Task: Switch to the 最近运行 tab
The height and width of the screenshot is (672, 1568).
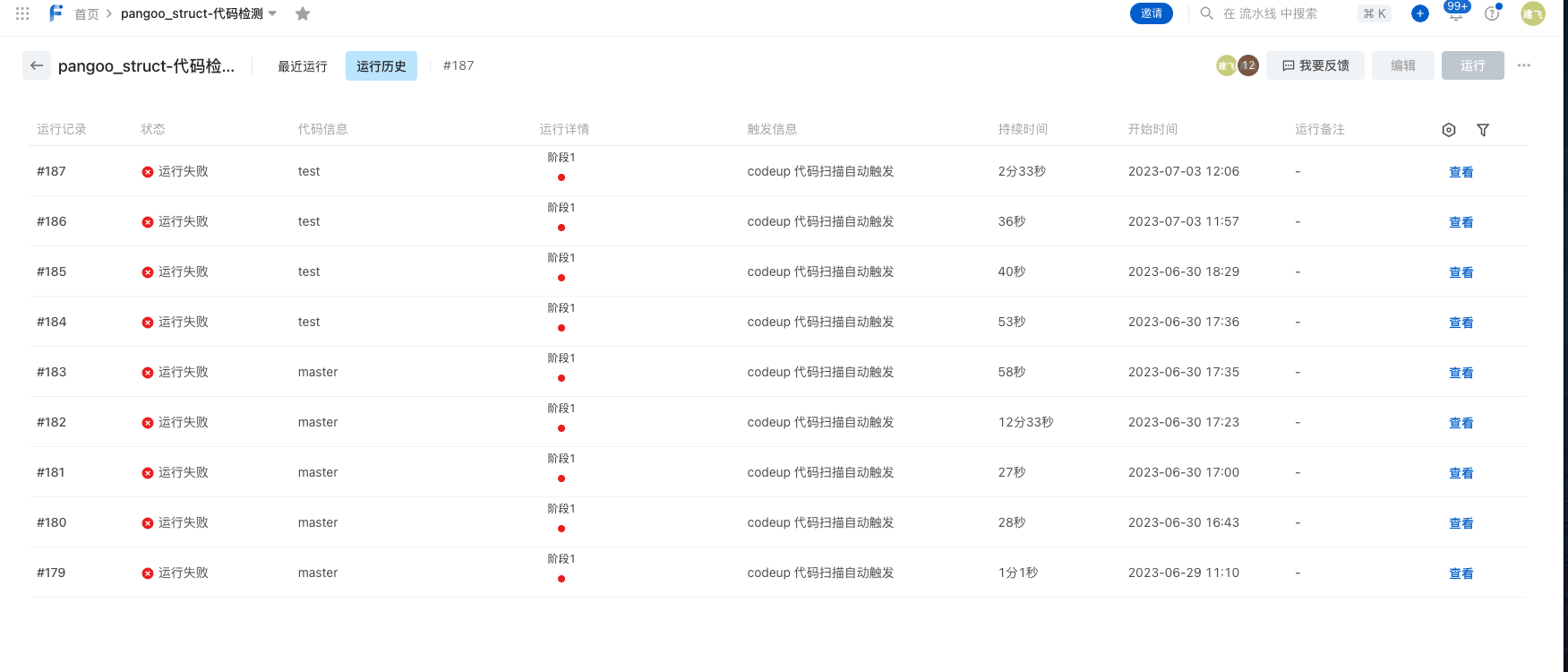Action: pyautogui.click(x=303, y=66)
